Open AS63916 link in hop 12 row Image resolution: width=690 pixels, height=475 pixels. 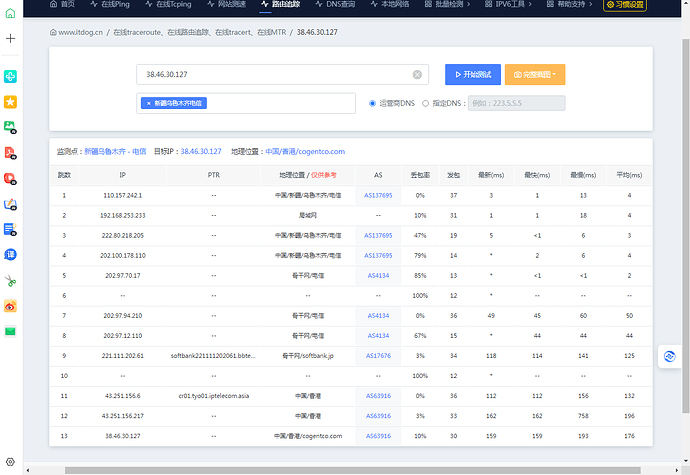tap(378, 416)
